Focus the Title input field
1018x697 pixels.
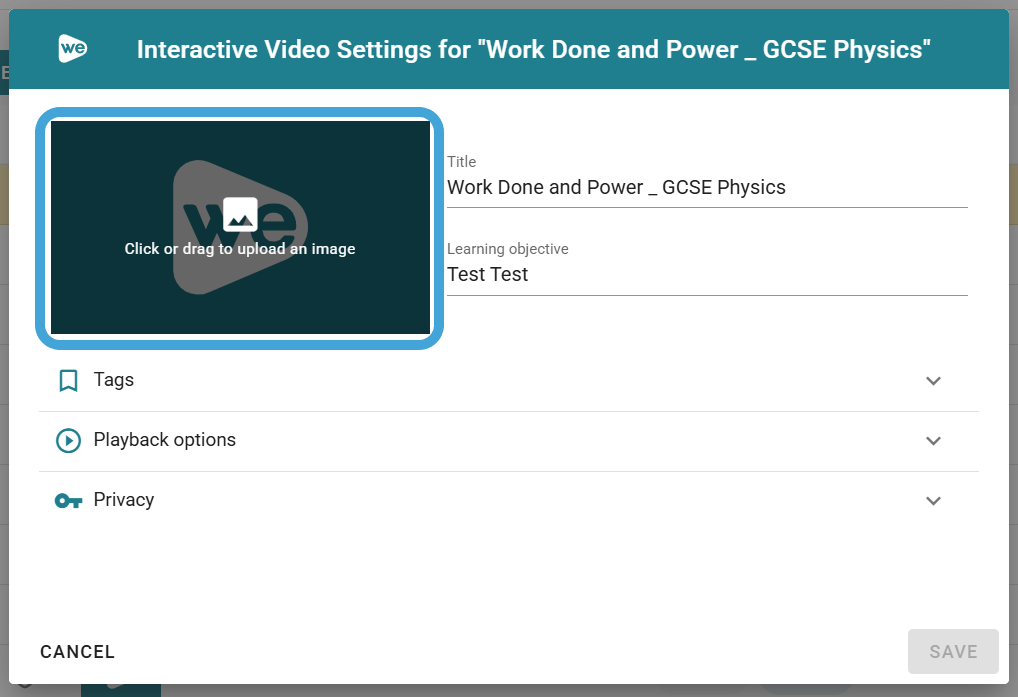pos(706,188)
